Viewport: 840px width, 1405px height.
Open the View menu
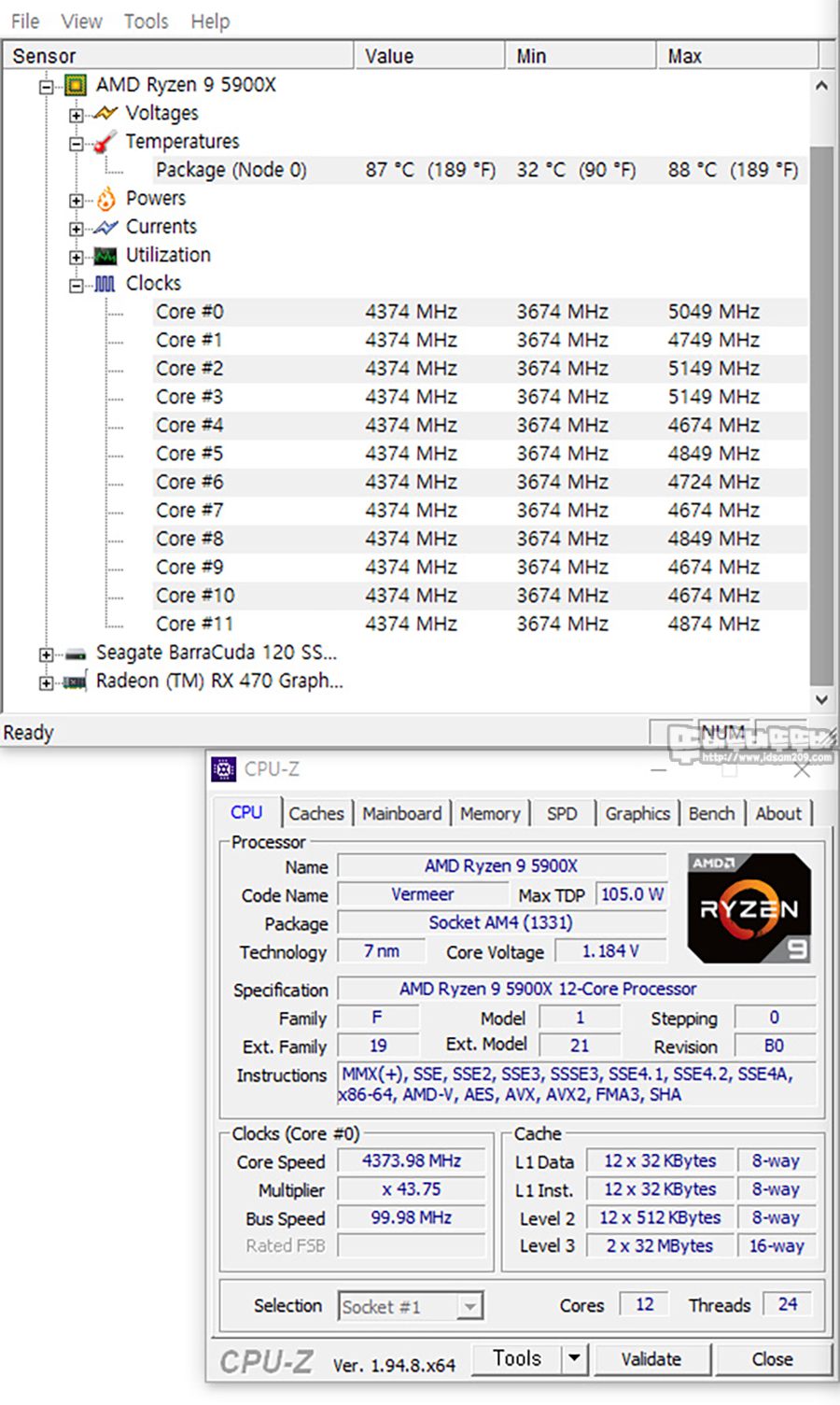pyautogui.click(x=82, y=21)
